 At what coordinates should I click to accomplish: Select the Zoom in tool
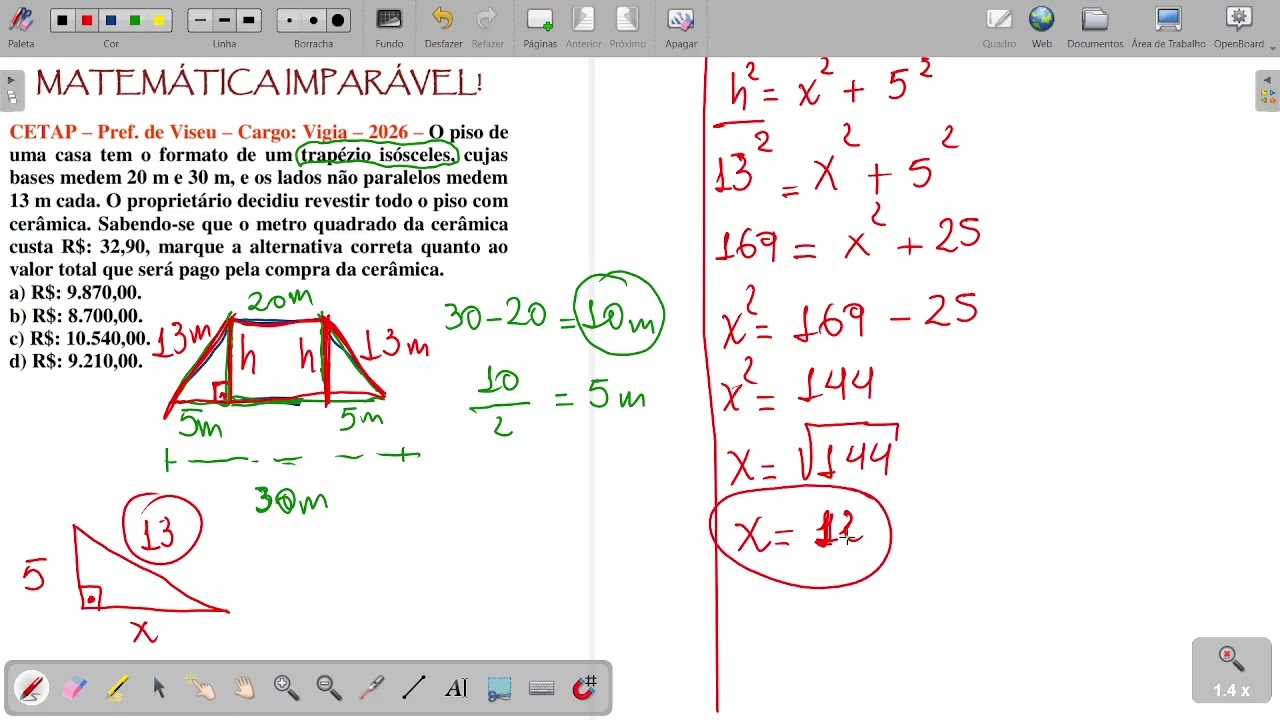(287, 688)
